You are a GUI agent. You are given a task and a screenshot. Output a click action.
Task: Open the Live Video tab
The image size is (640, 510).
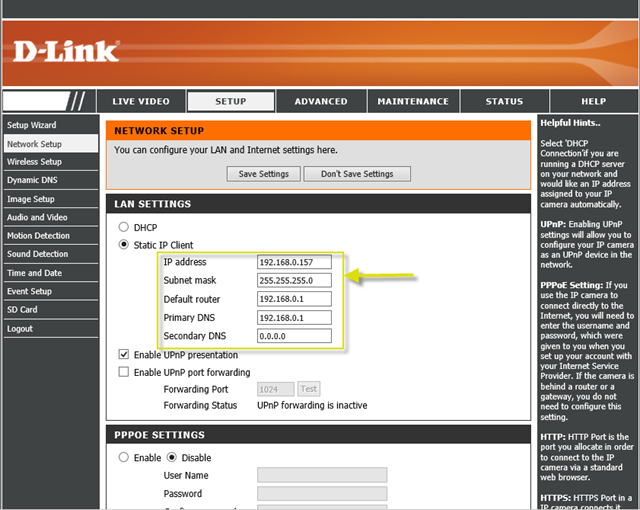[x=141, y=101]
